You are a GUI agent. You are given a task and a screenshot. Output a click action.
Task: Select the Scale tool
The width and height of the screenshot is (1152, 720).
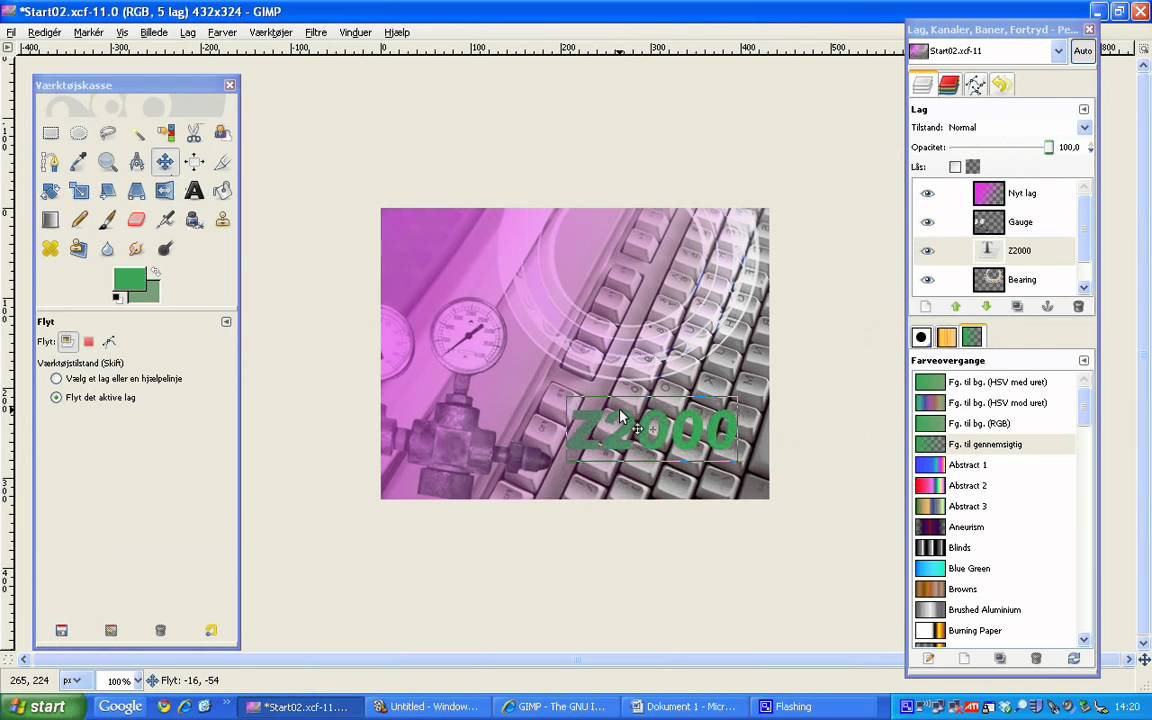(79, 191)
